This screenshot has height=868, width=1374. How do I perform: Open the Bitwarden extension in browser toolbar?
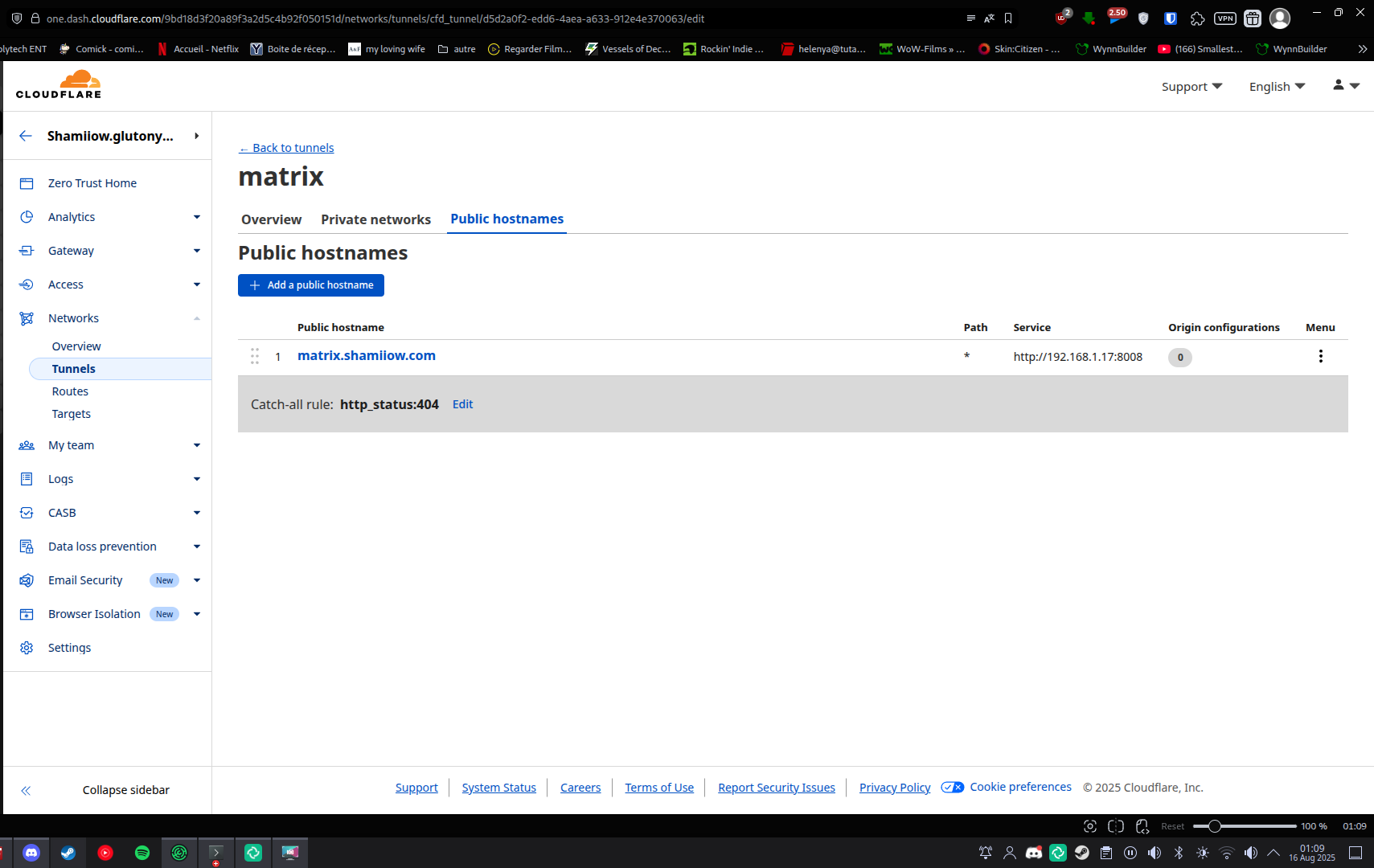coord(1171,18)
